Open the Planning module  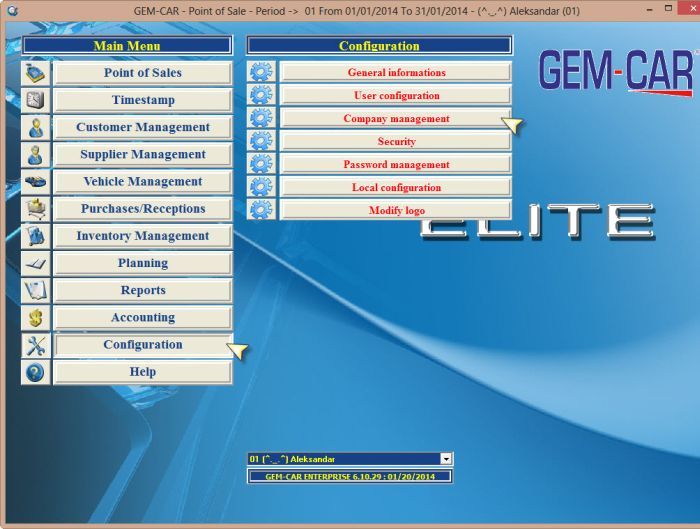point(143,263)
